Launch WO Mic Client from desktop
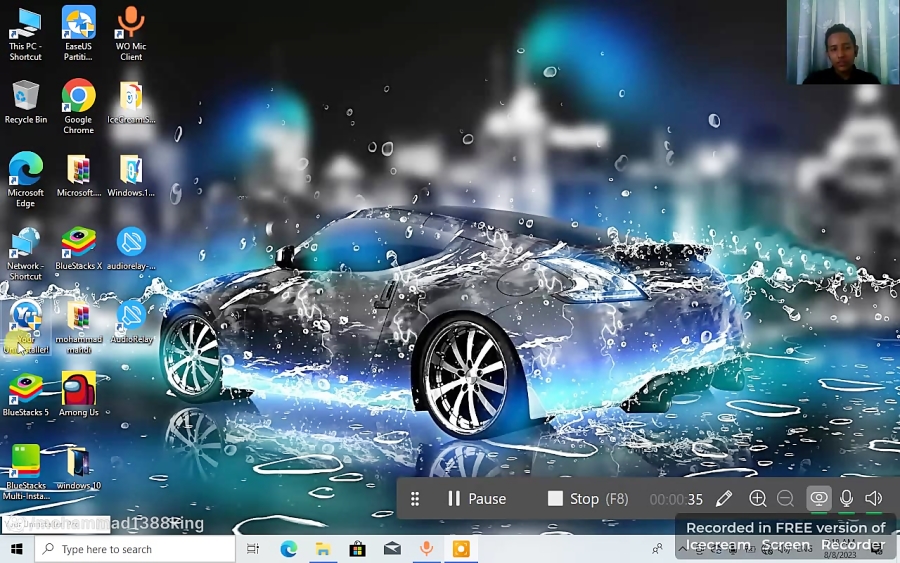This screenshot has height=563, width=900. pos(131,33)
